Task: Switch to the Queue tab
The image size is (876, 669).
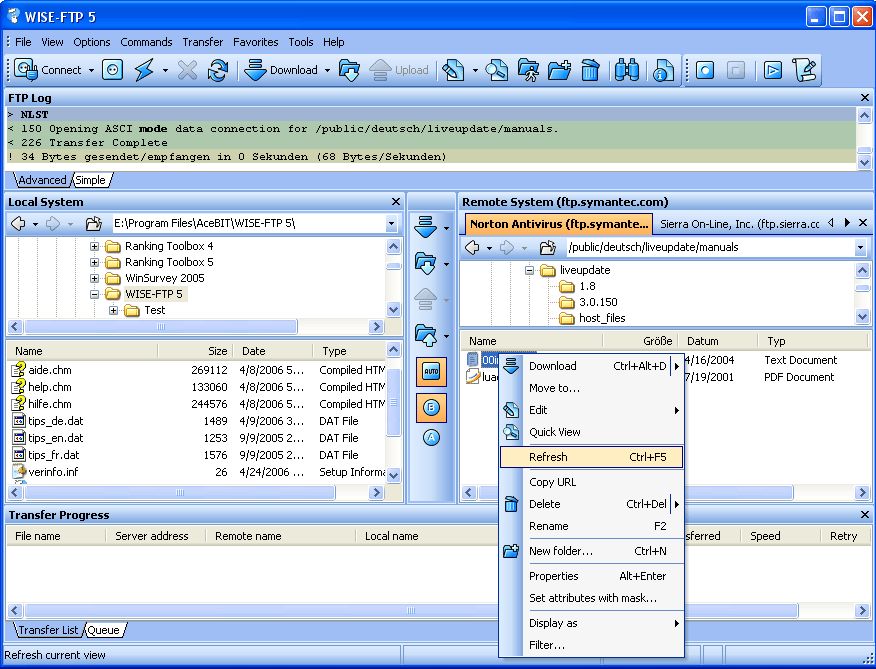Action: tap(106, 630)
